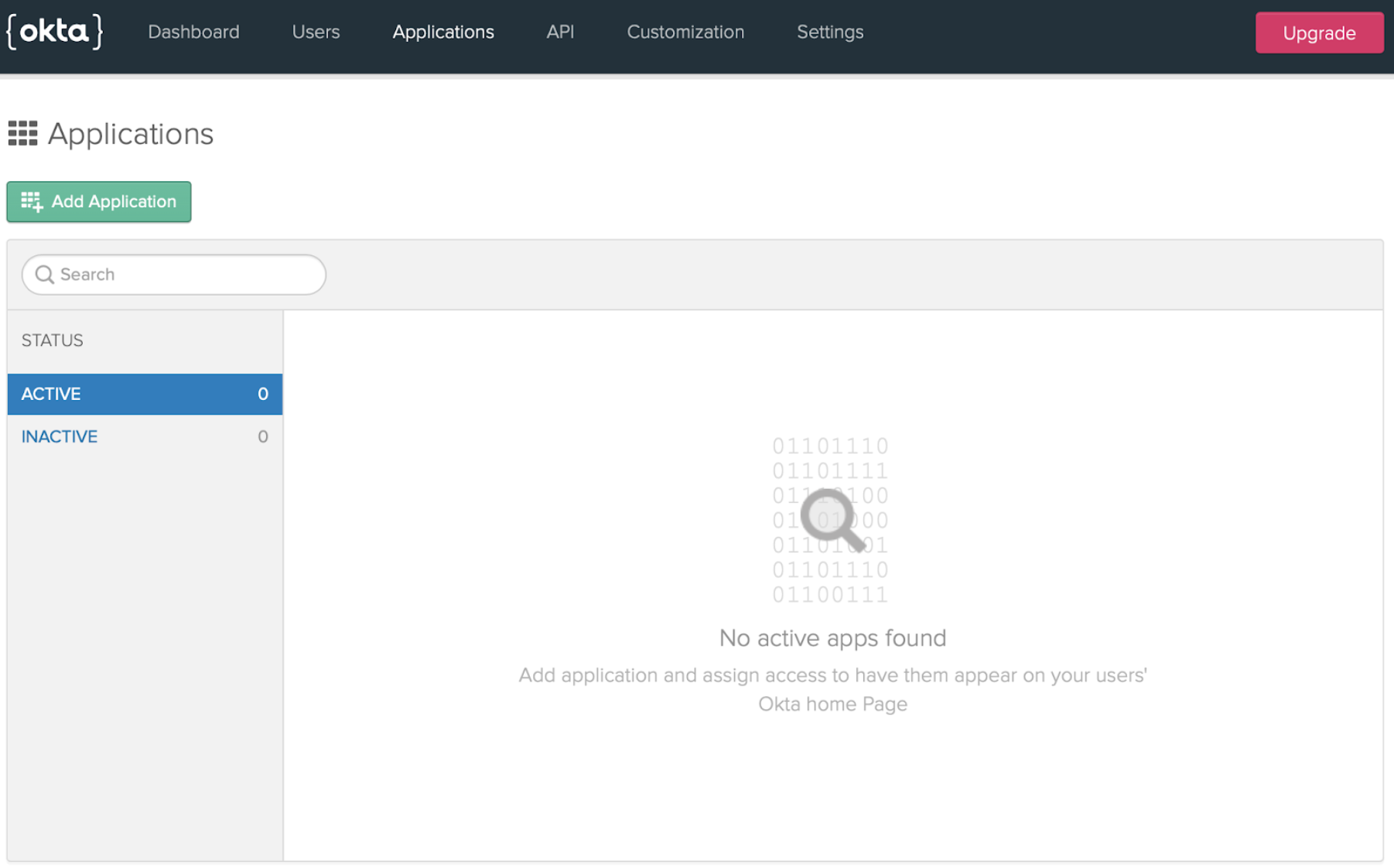
Task: Click the Add Application button label
Action: (x=114, y=202)
